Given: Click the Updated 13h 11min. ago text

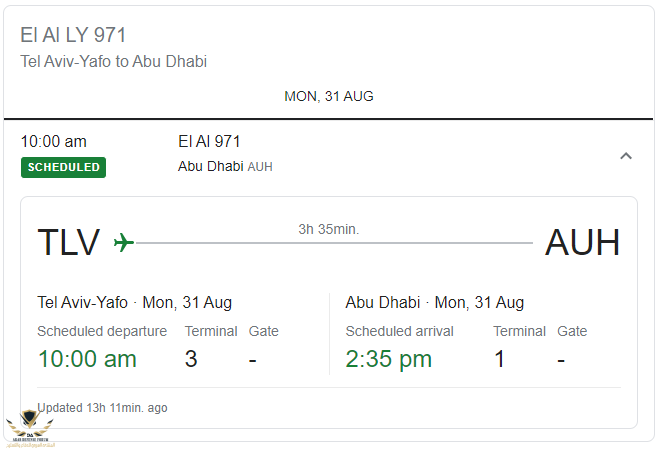Looking at the screenshot, I should click(102, 407).
